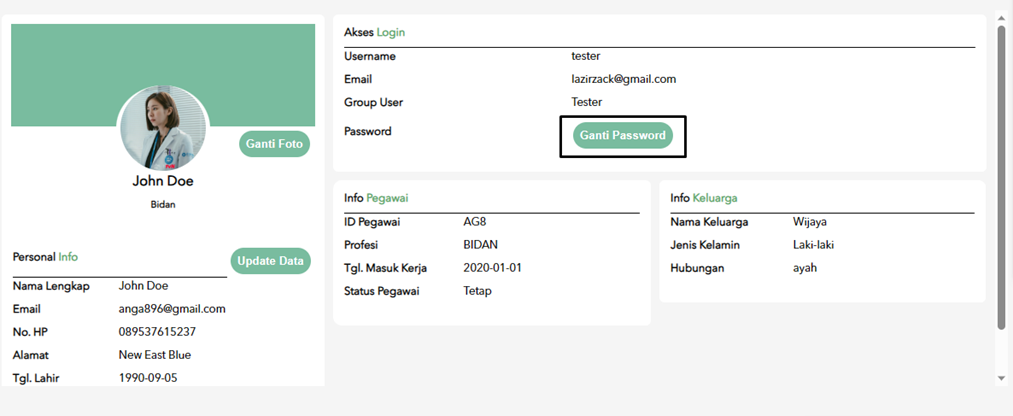Click the Personal Info heading
1013x416 pixels.
click(x=45, y=257)
